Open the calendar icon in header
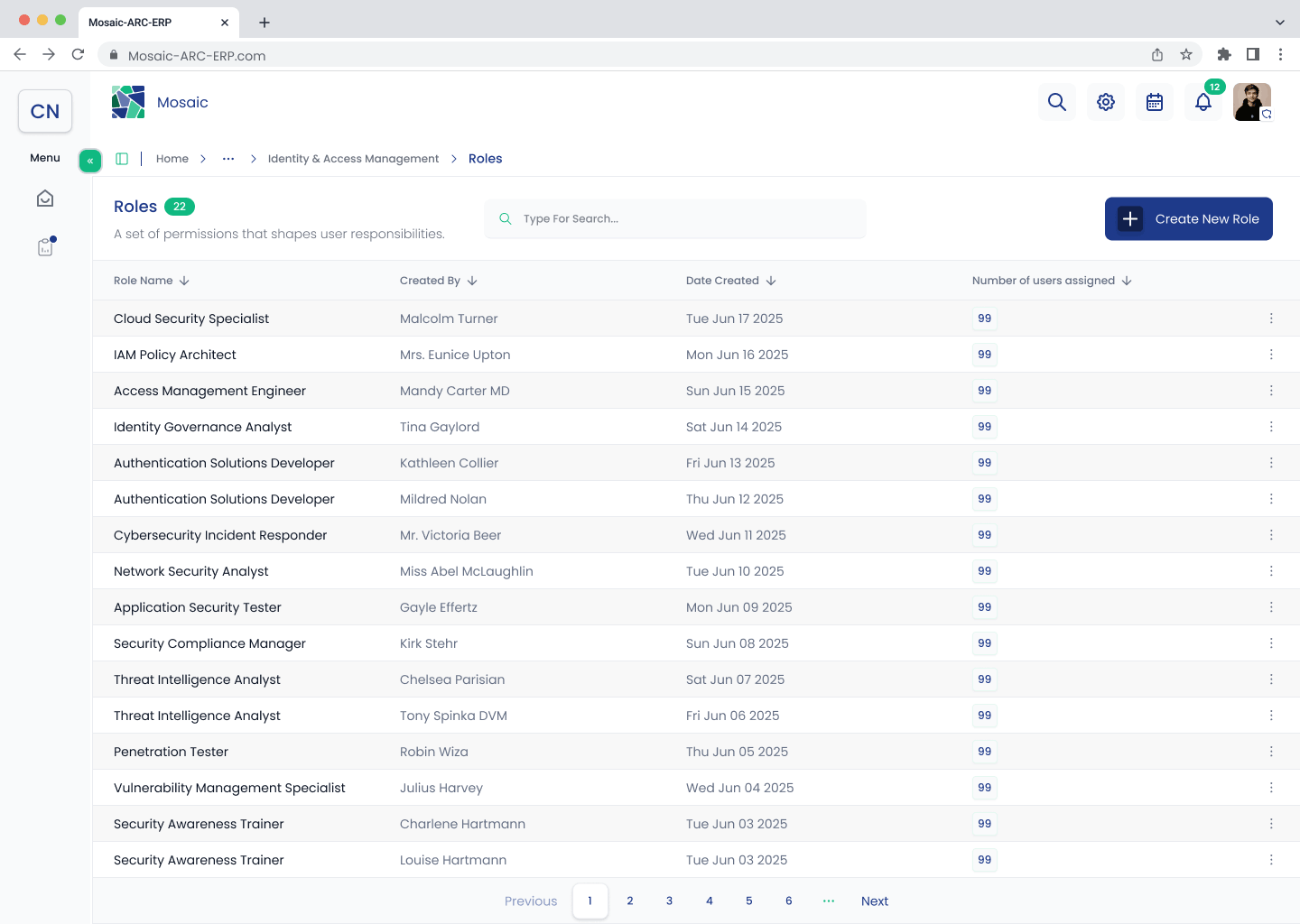The image size is (1300, 924). click(x=1155, y=102)
